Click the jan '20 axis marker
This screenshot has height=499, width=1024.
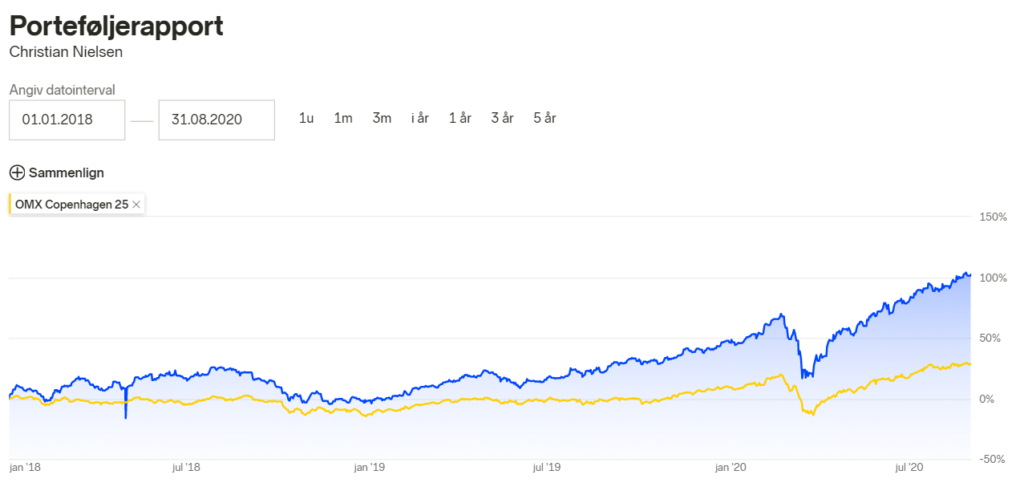tap(730, 468)
